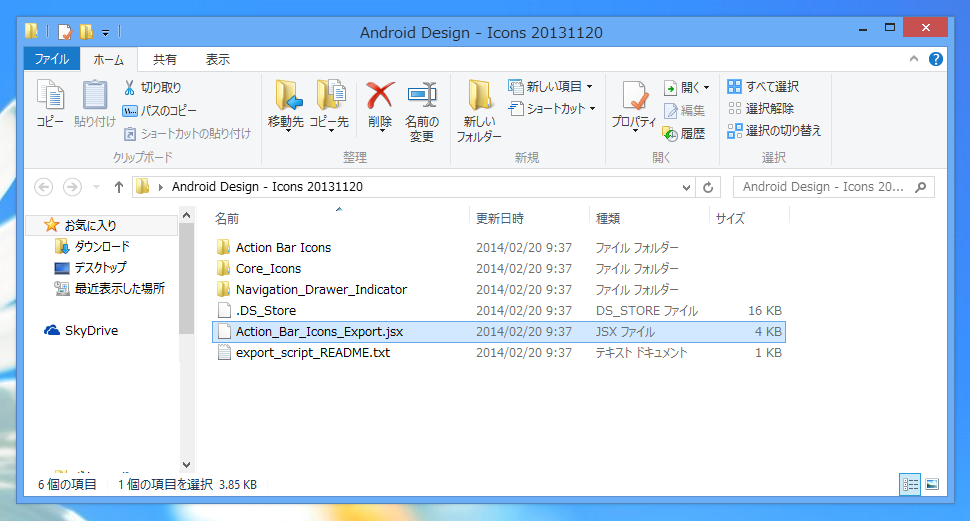Image resolution: width=970 pixels, height=521 pixels.
Task: Expand the address bar history dropdown
Action: 686,187
